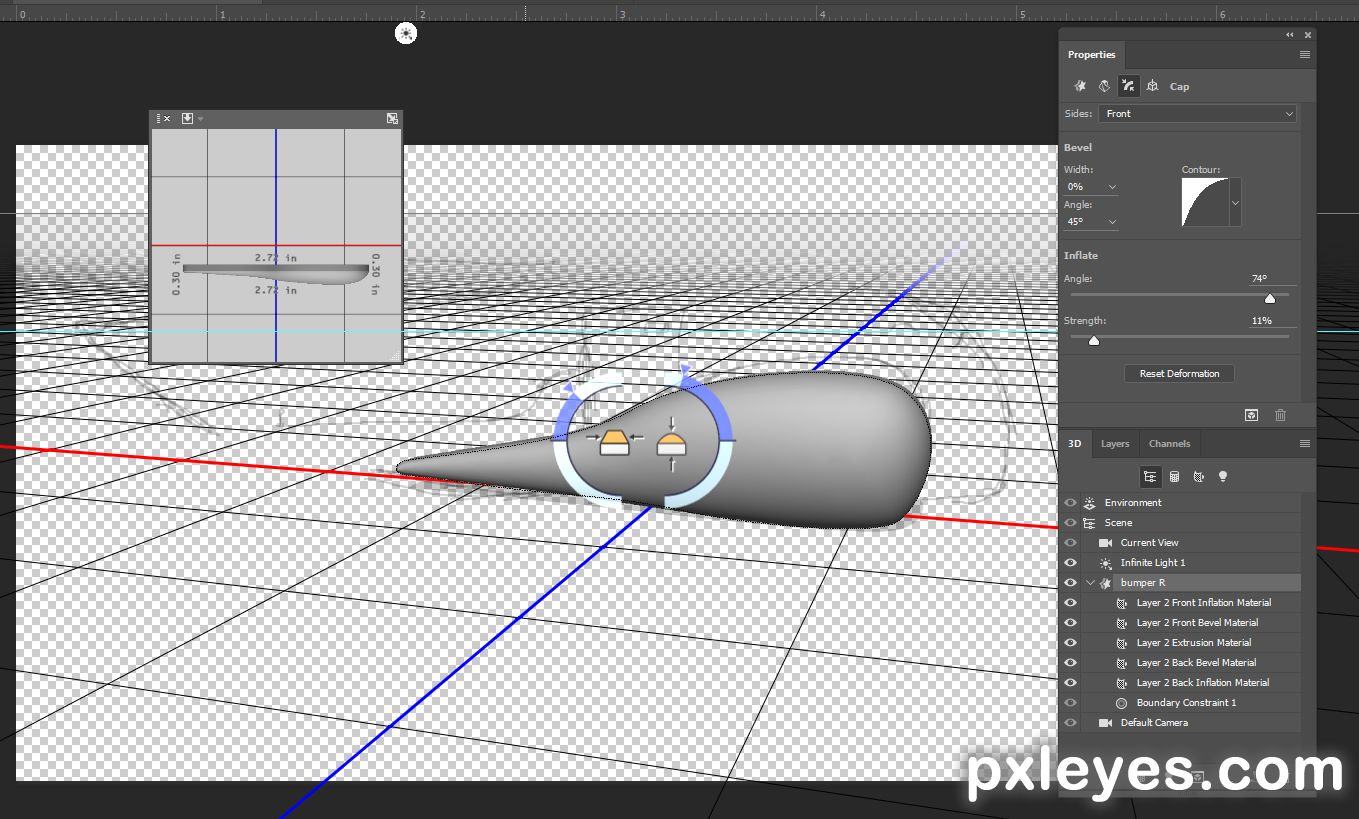This screenshot has height=819, width=1359.
Task: Click the Reset Deformation button
Action: point(1179,374)
